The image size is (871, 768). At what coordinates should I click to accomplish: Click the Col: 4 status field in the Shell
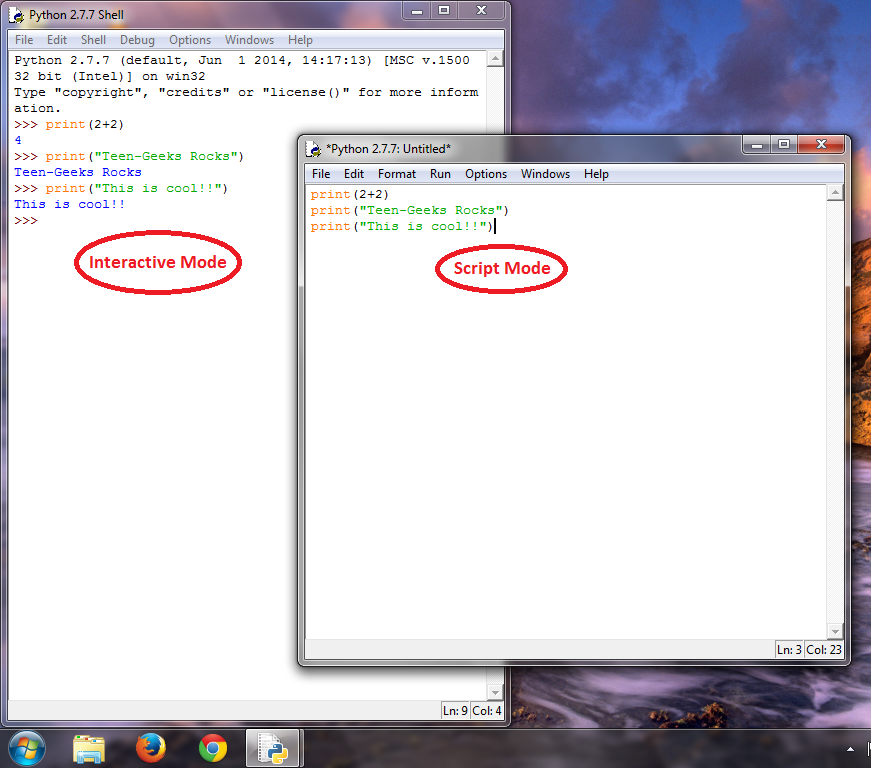486,710
